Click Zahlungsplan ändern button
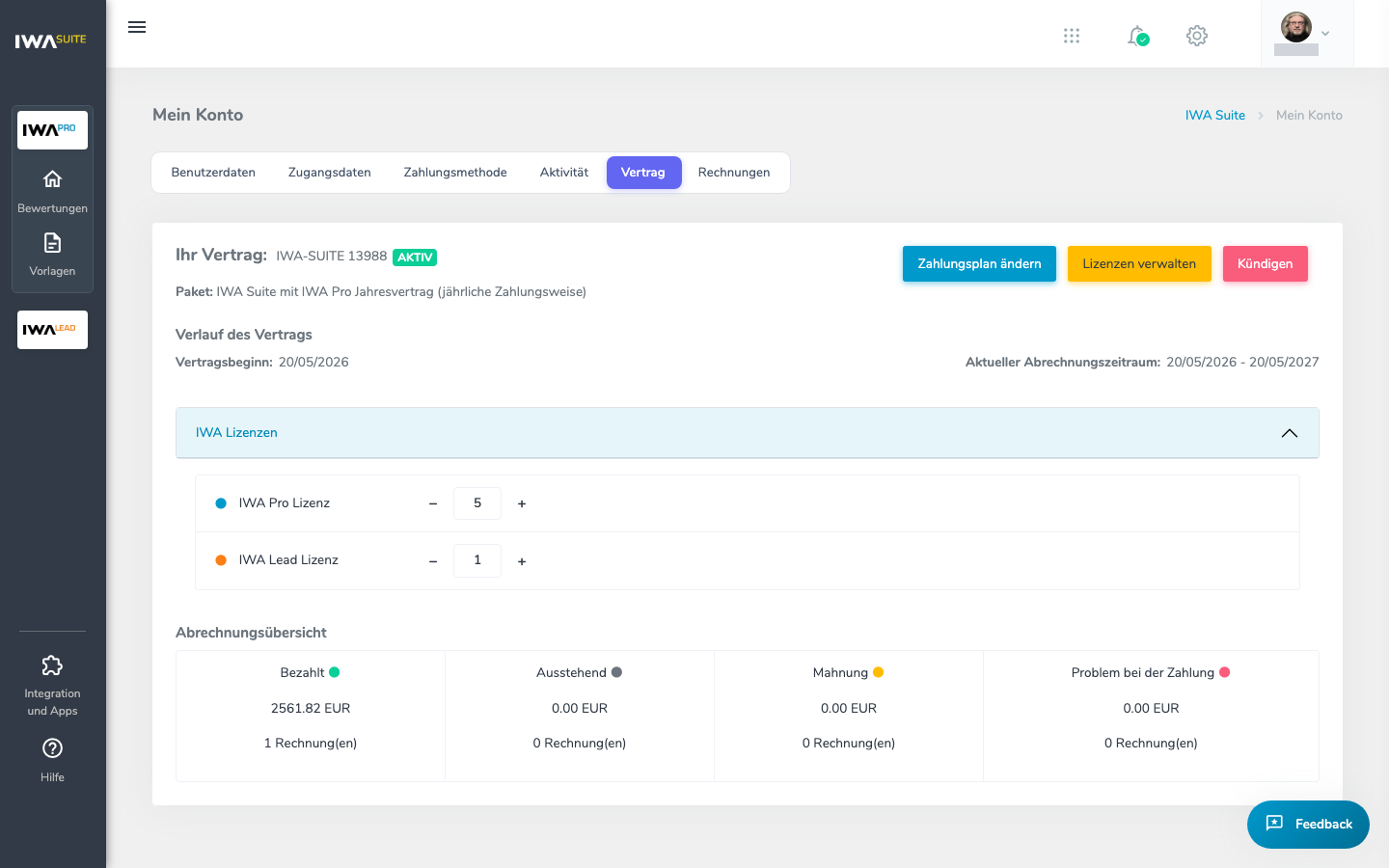The width and height of the screenshot is (1389, 868). [x=979, y=264]
